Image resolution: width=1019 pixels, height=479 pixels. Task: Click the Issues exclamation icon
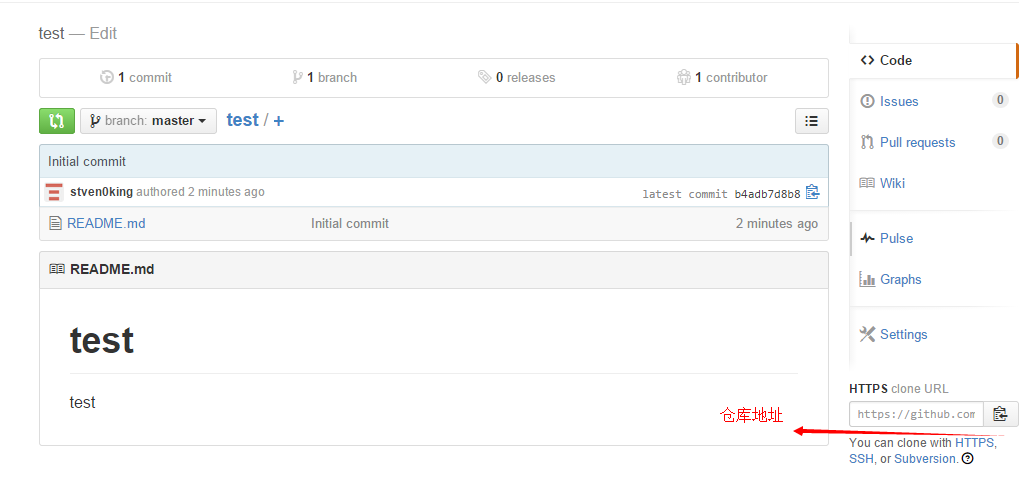(x=867, y=101)
